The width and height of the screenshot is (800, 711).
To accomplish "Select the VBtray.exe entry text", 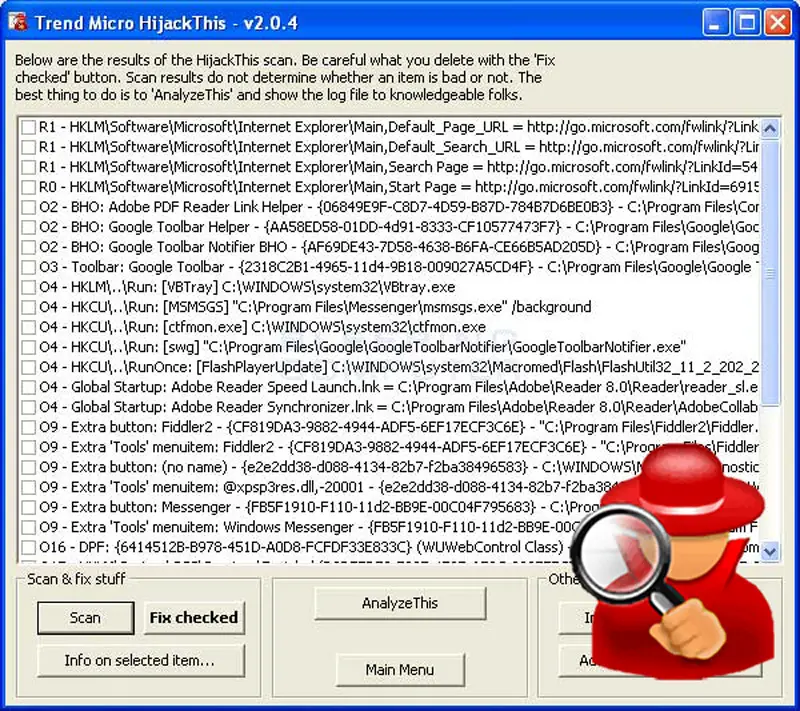I will point(247,287).
